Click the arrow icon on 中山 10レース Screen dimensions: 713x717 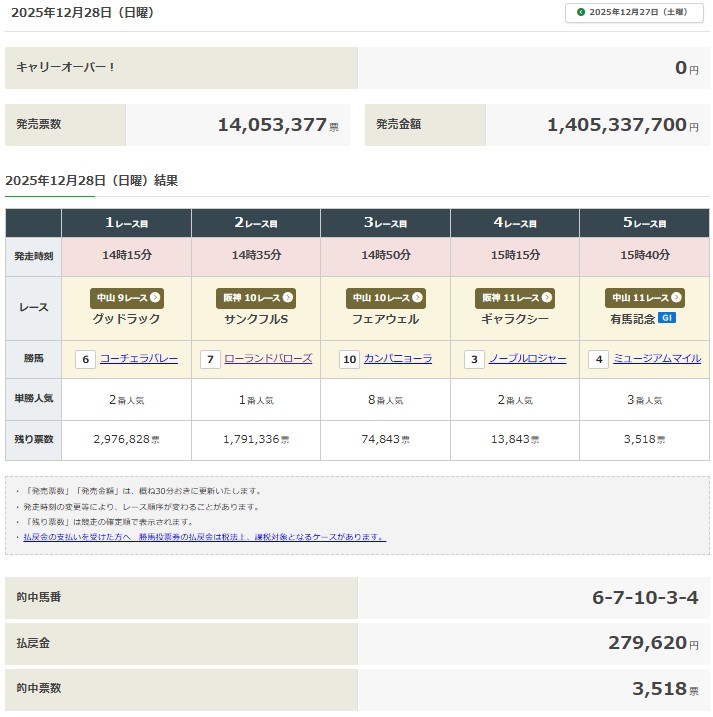[417, 298]
